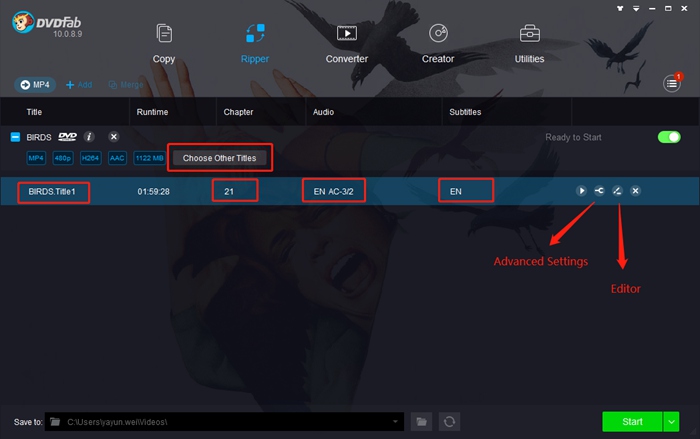700x439 pixels.
Task: Click the info icon next to BIRDS
Action: (x=89, y=137)
